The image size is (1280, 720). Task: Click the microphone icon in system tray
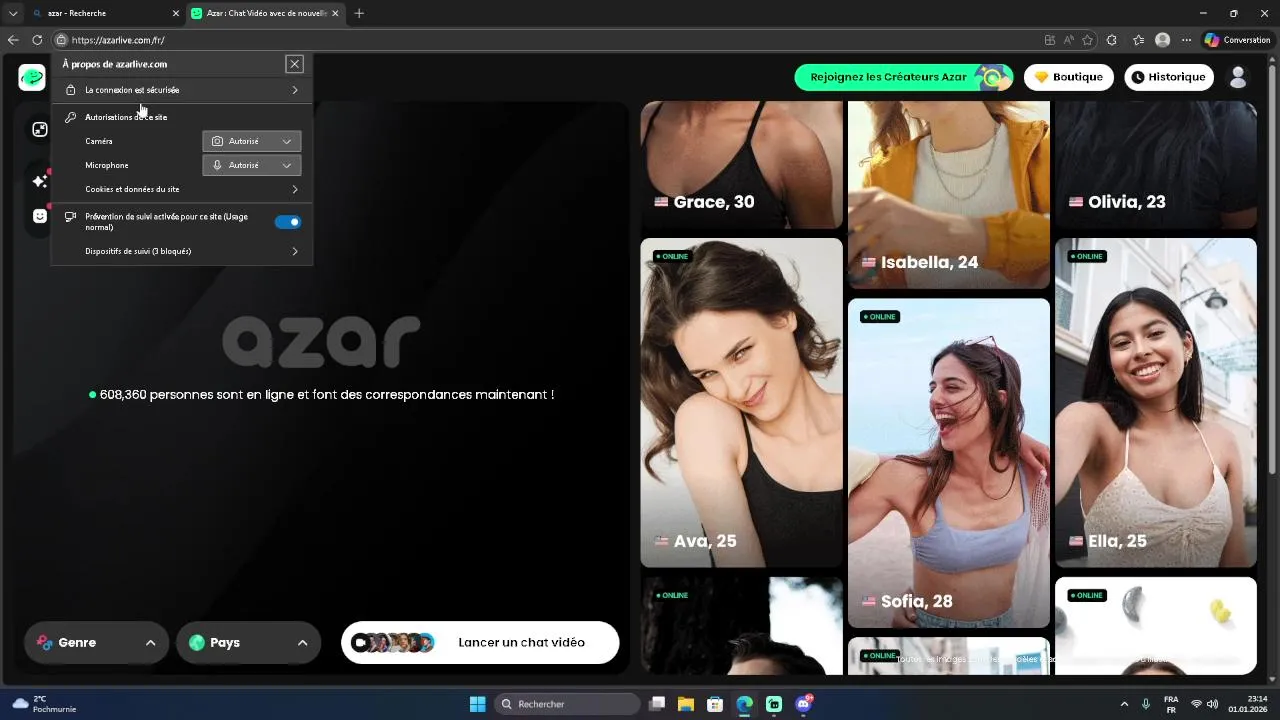1146,704
